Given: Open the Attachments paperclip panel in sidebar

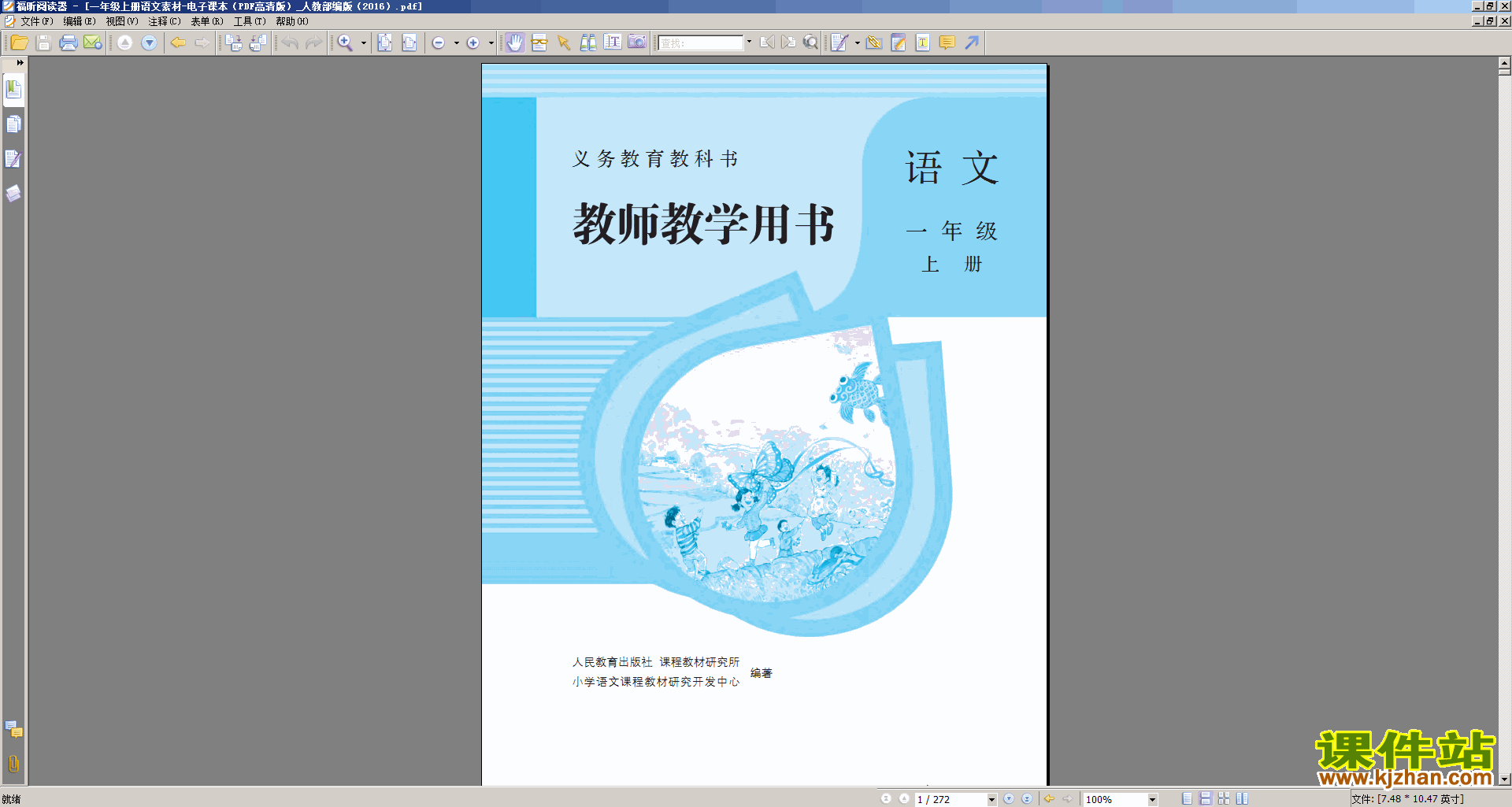Looking at the screenshot, I should tap(13, 764).
